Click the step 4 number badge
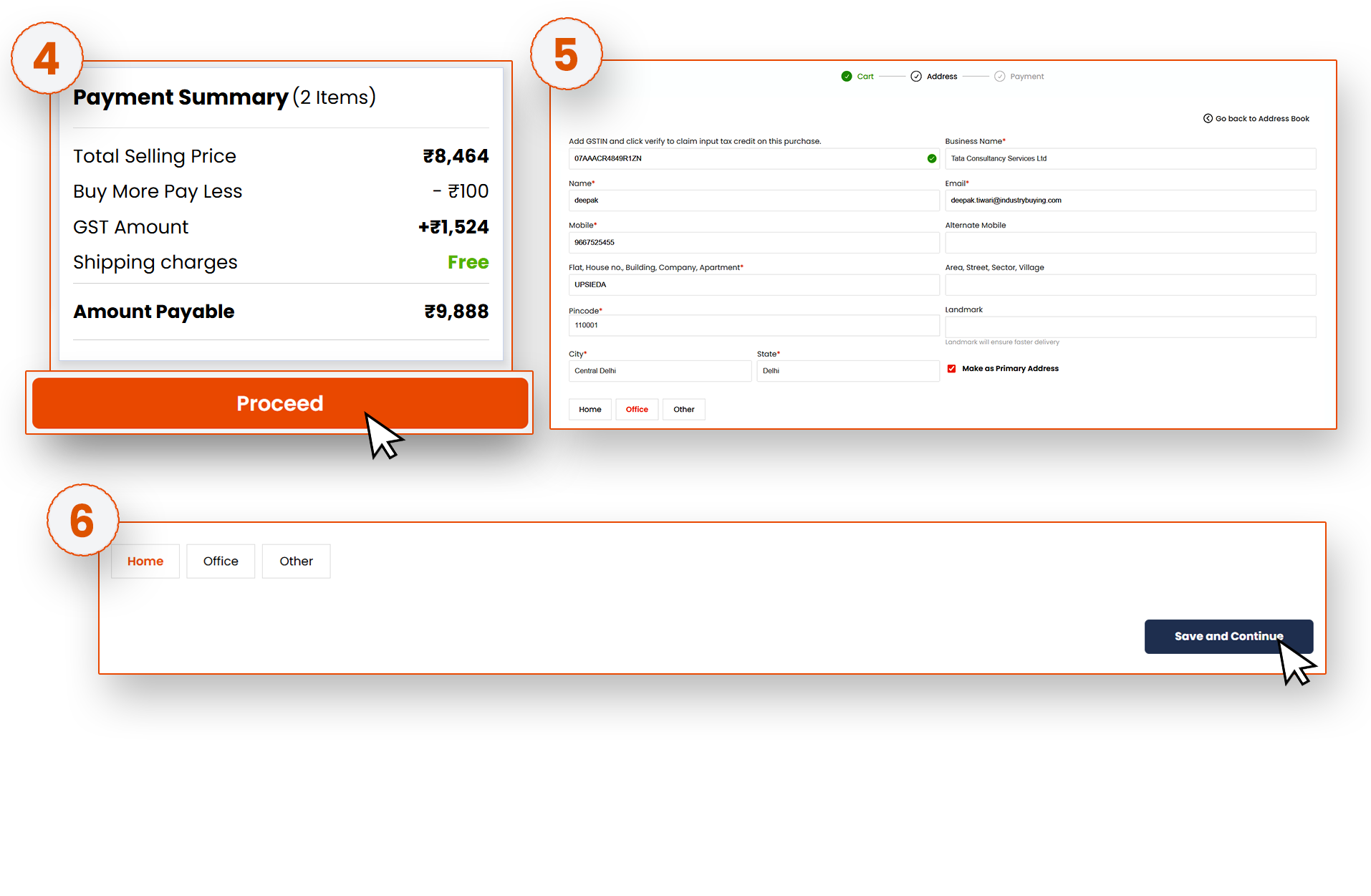 click(x=47, y=58)
